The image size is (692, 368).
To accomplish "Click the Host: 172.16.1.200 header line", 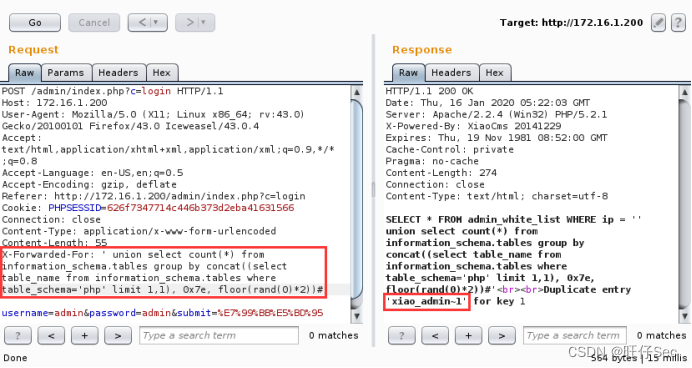I will pos(54,103).
